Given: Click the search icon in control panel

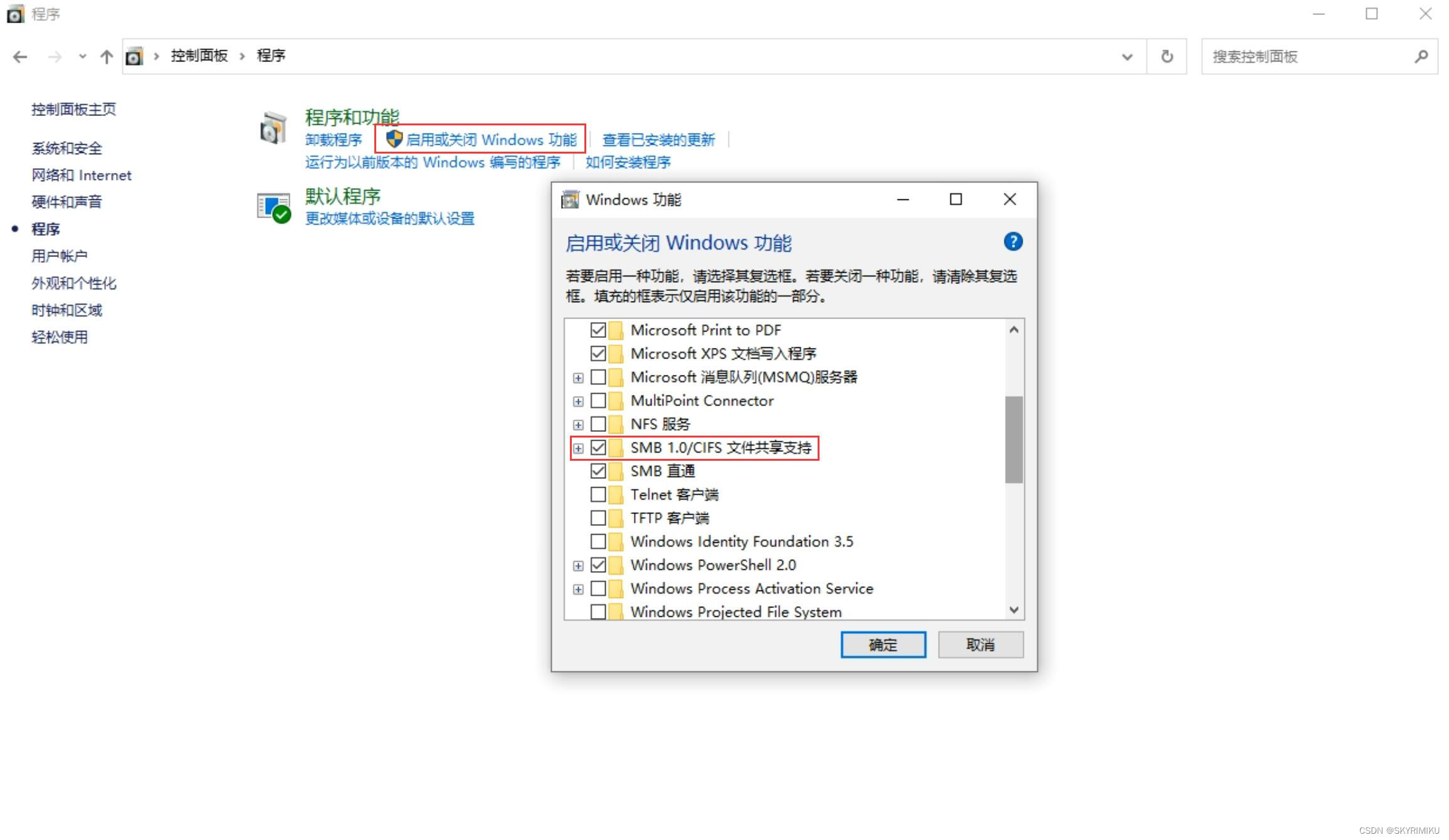Looking at the screenshot, I should click(x=1424, y=57).
